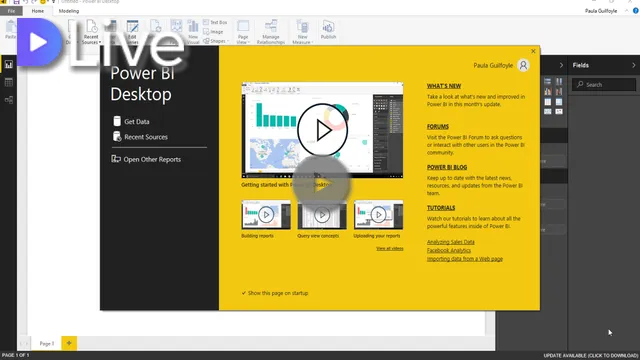Close the start screen with the X
This screenshot has height=360, width=640.
533,51
